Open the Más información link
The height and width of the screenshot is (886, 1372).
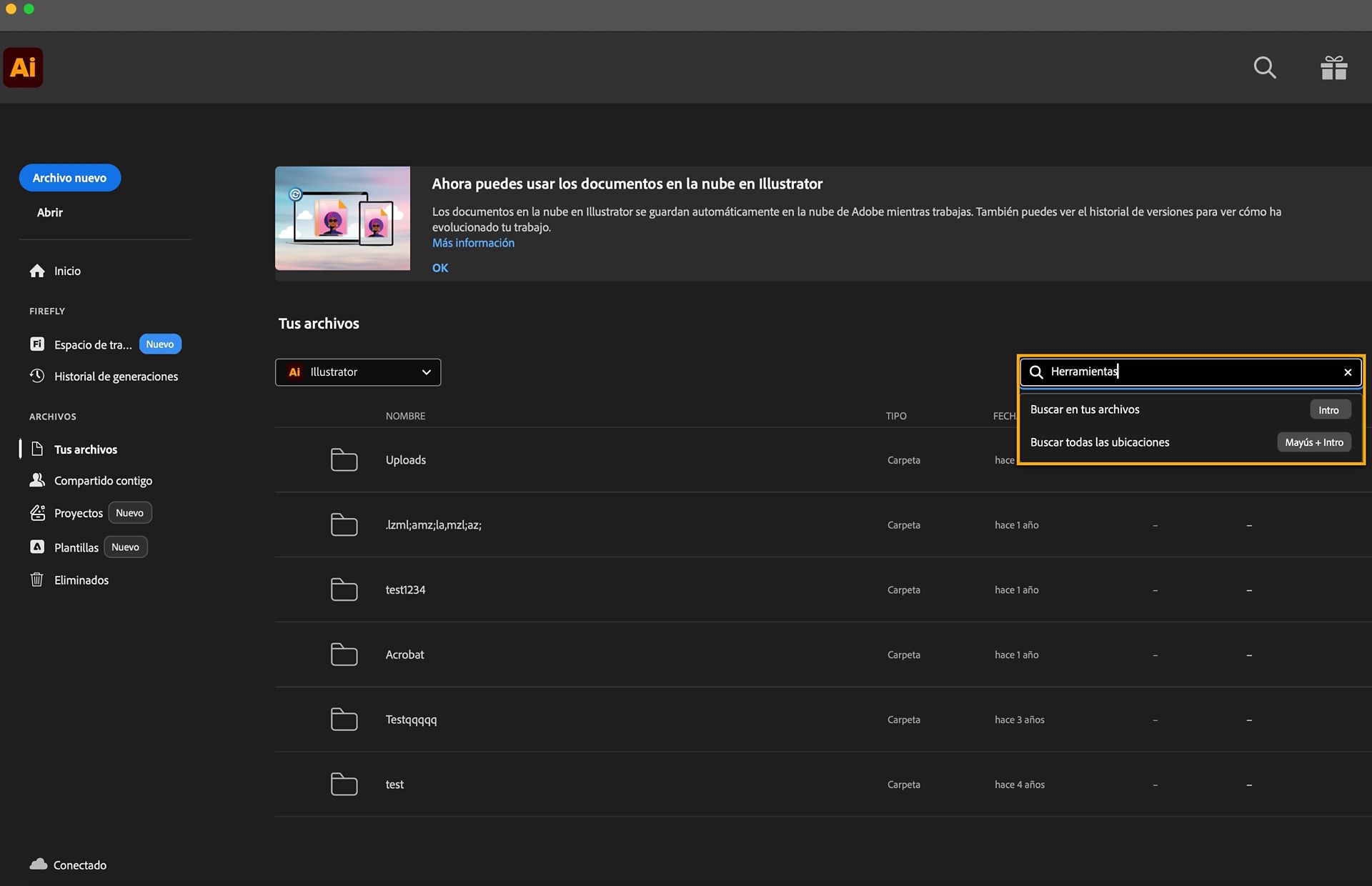coord(473,243)
